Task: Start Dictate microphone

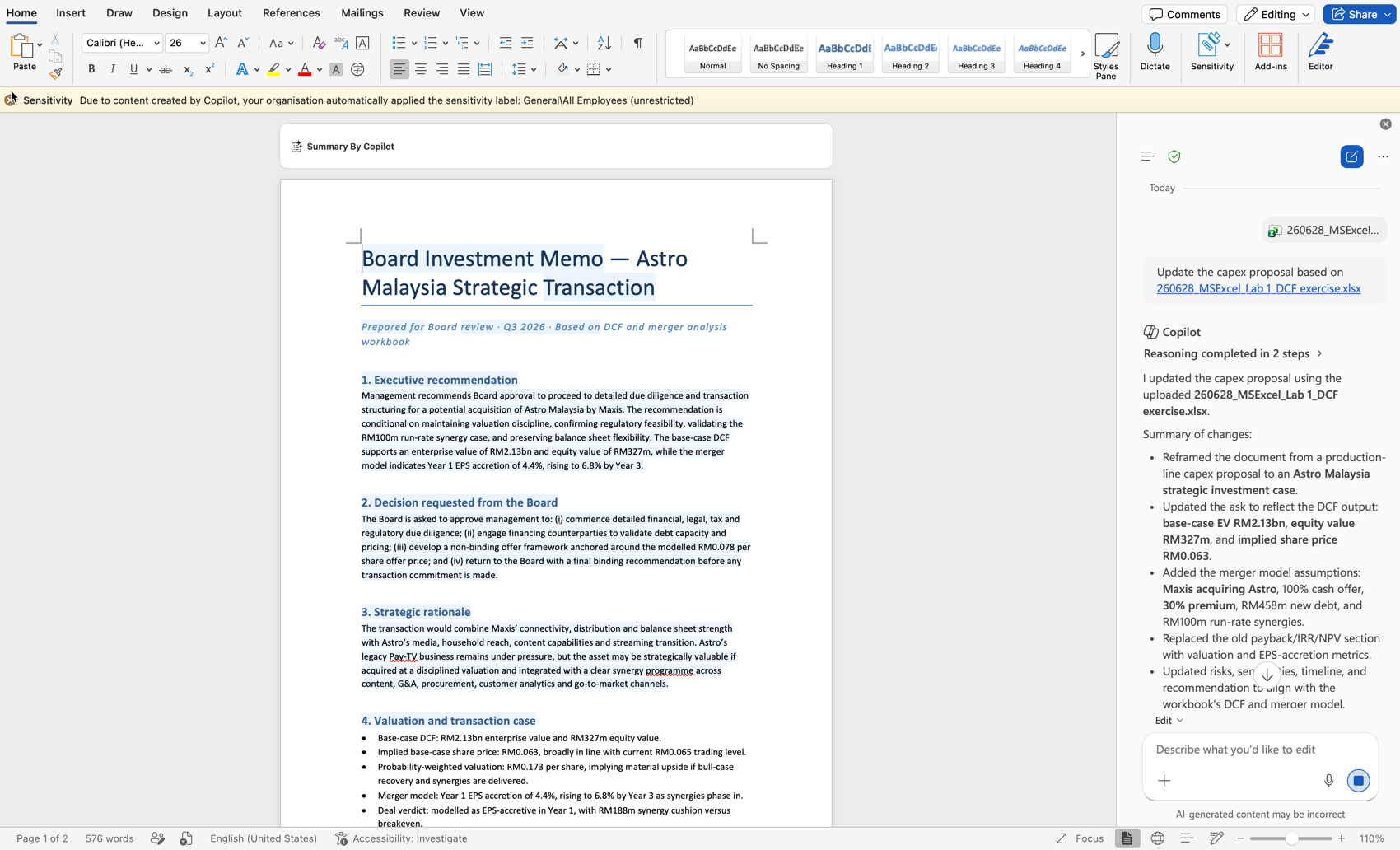Action: click(x=1155, y=53)
